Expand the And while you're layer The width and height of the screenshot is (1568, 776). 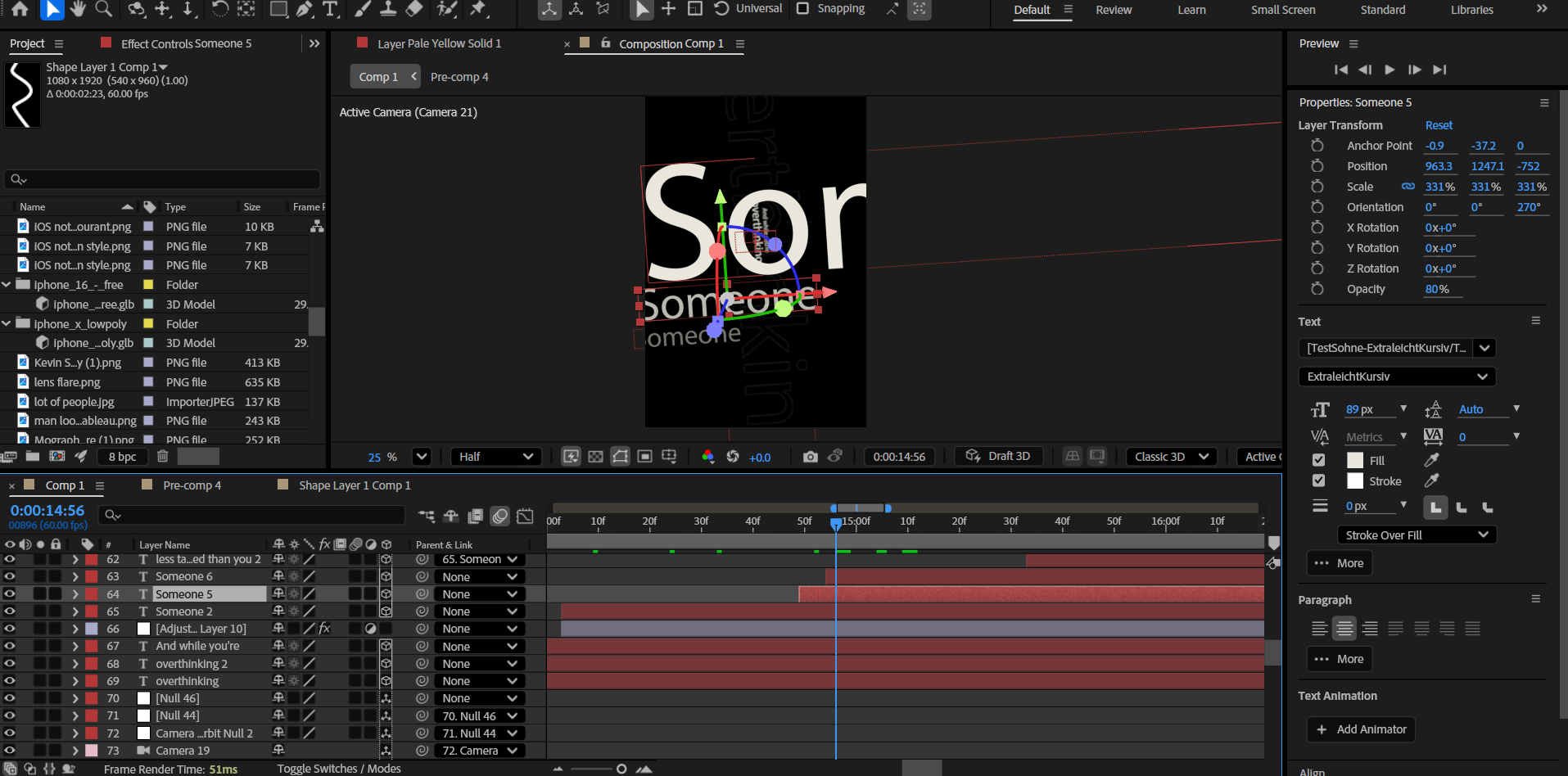pos(75,647)
